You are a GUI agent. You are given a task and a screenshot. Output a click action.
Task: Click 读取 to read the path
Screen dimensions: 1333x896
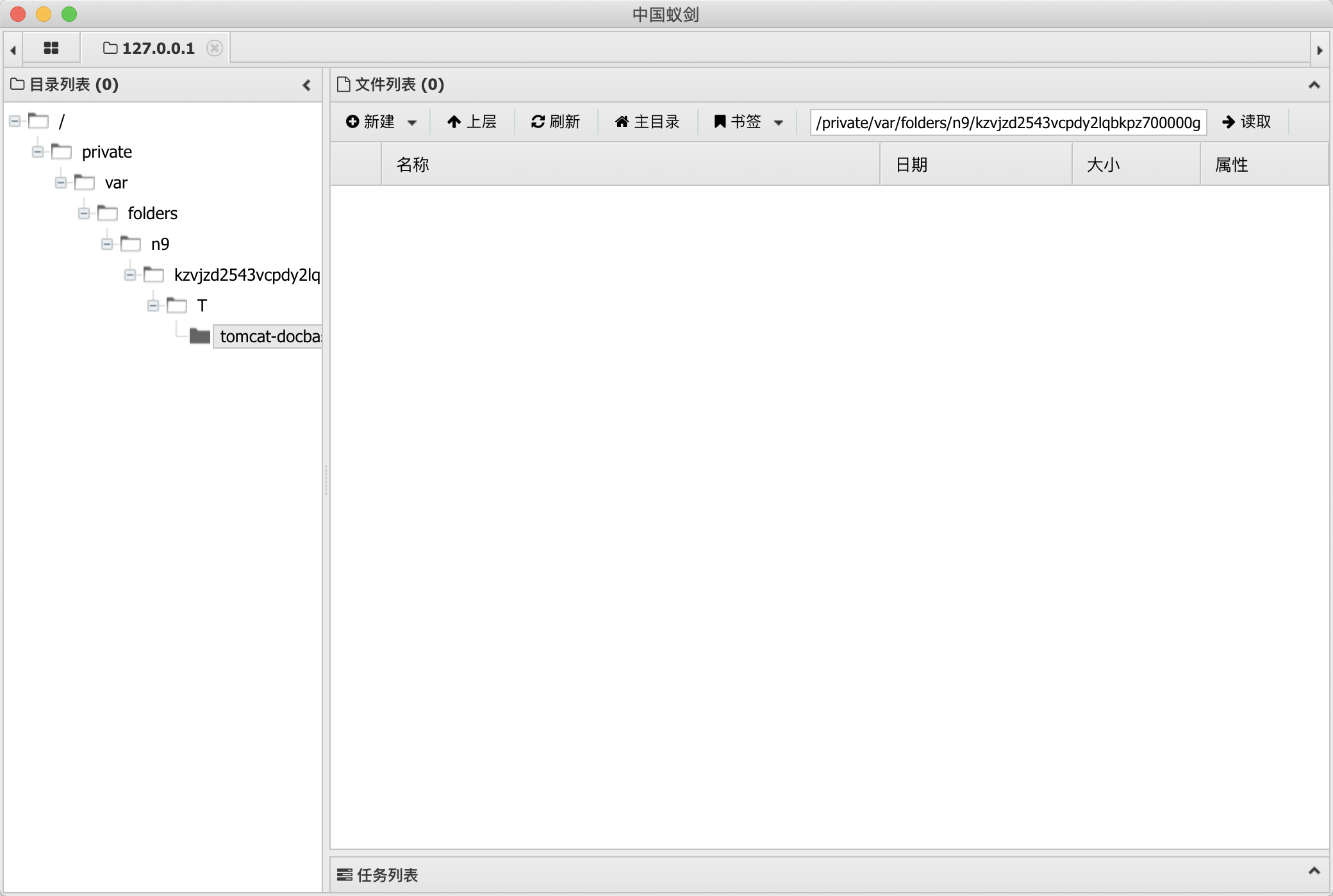pos(1246,122)
